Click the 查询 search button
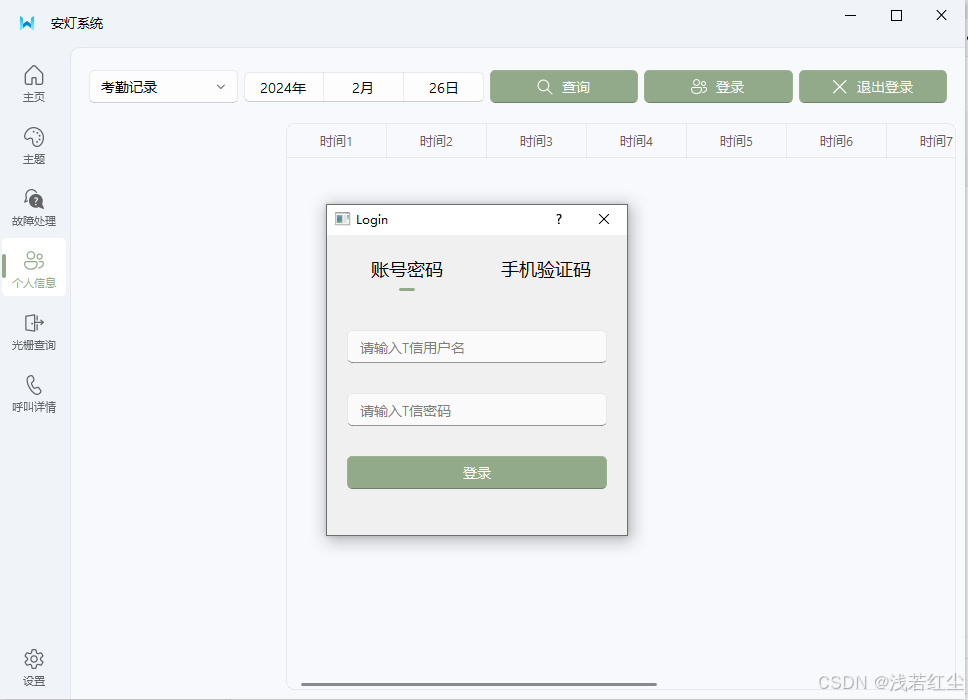 pyautogui.click(x=563, y=87)
